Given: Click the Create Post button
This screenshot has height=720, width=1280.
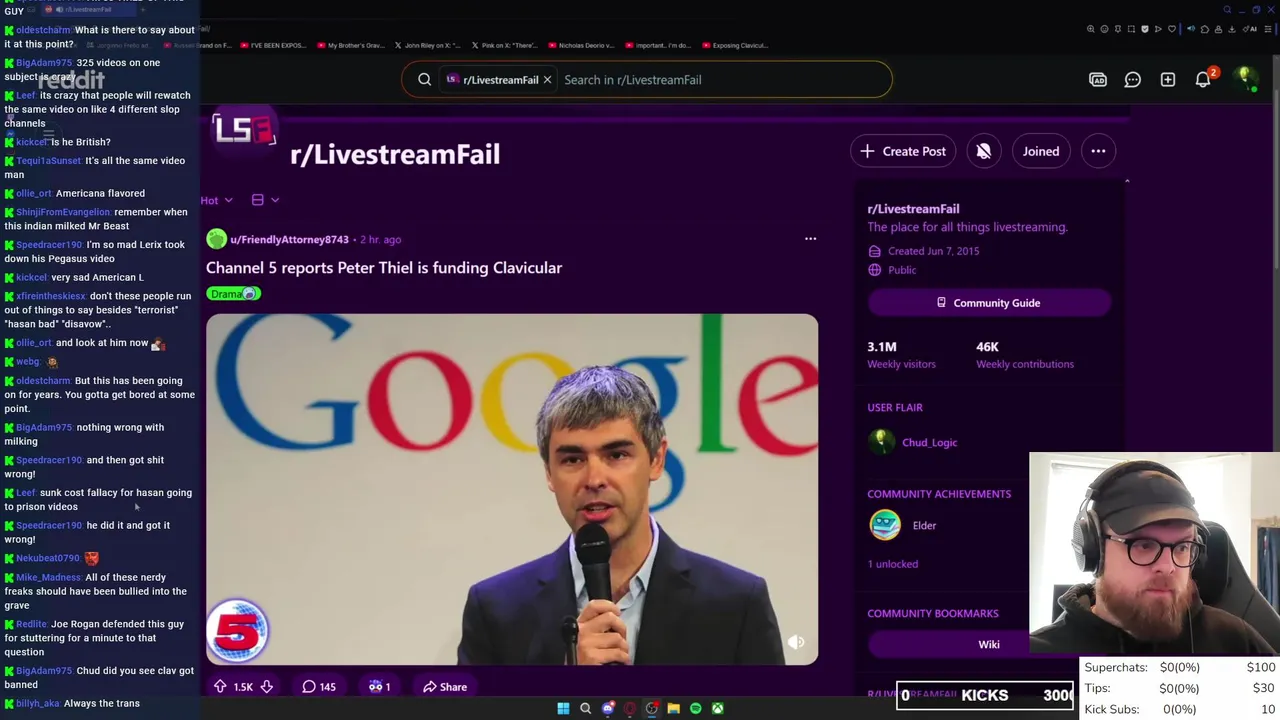Looking at the screenshot, I should click(x=903, y=151).
